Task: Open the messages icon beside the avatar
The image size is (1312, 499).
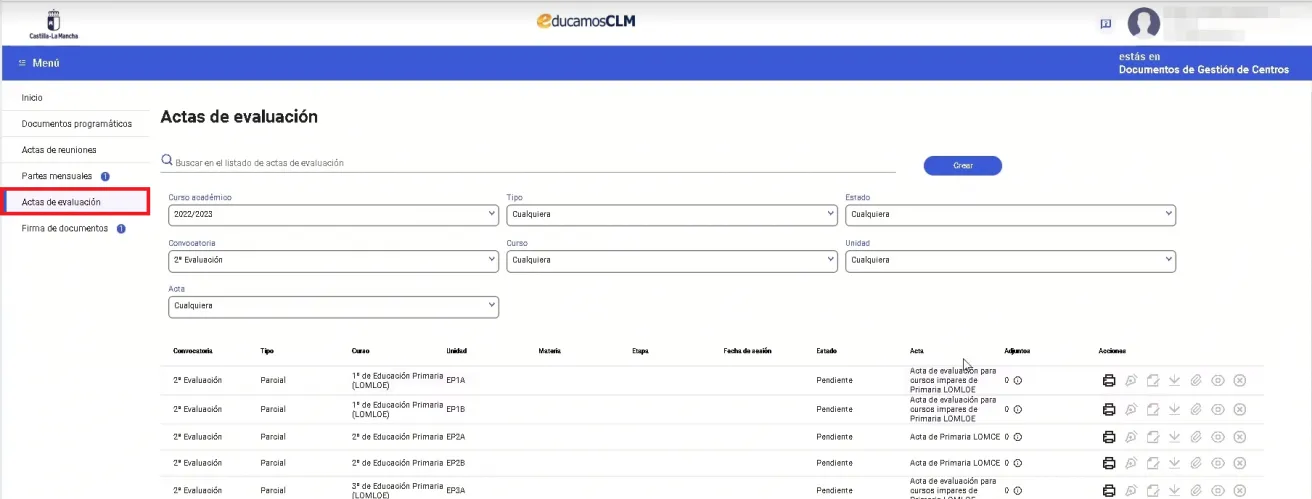Action: click(1105, 23)
